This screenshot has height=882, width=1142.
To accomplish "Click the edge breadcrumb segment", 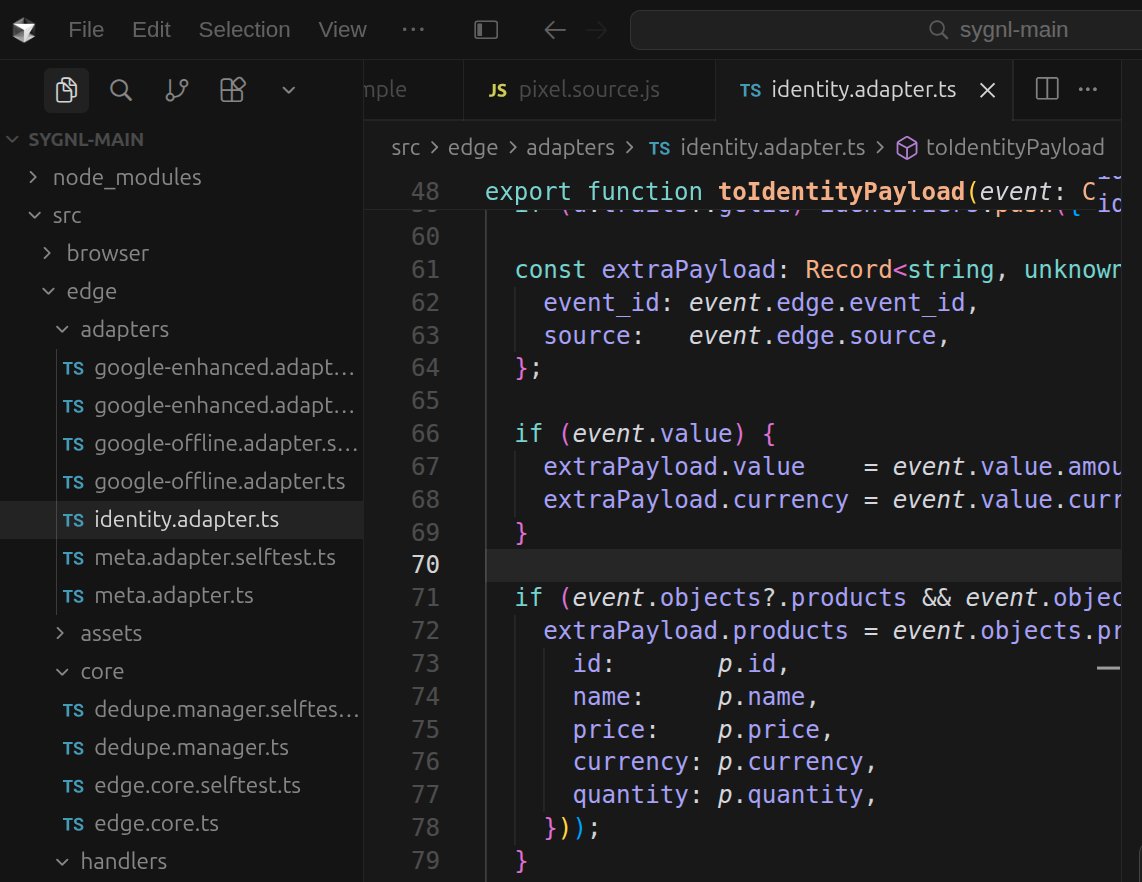I will 473,147.
